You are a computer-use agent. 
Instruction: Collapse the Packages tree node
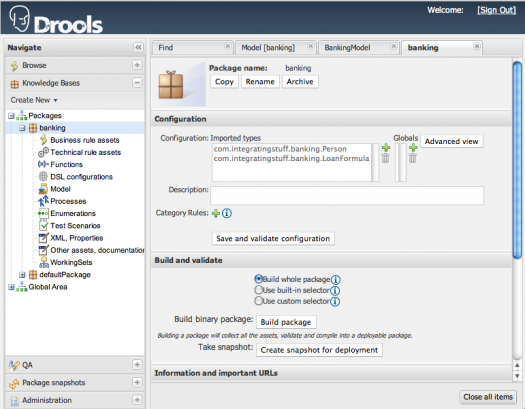11,116
